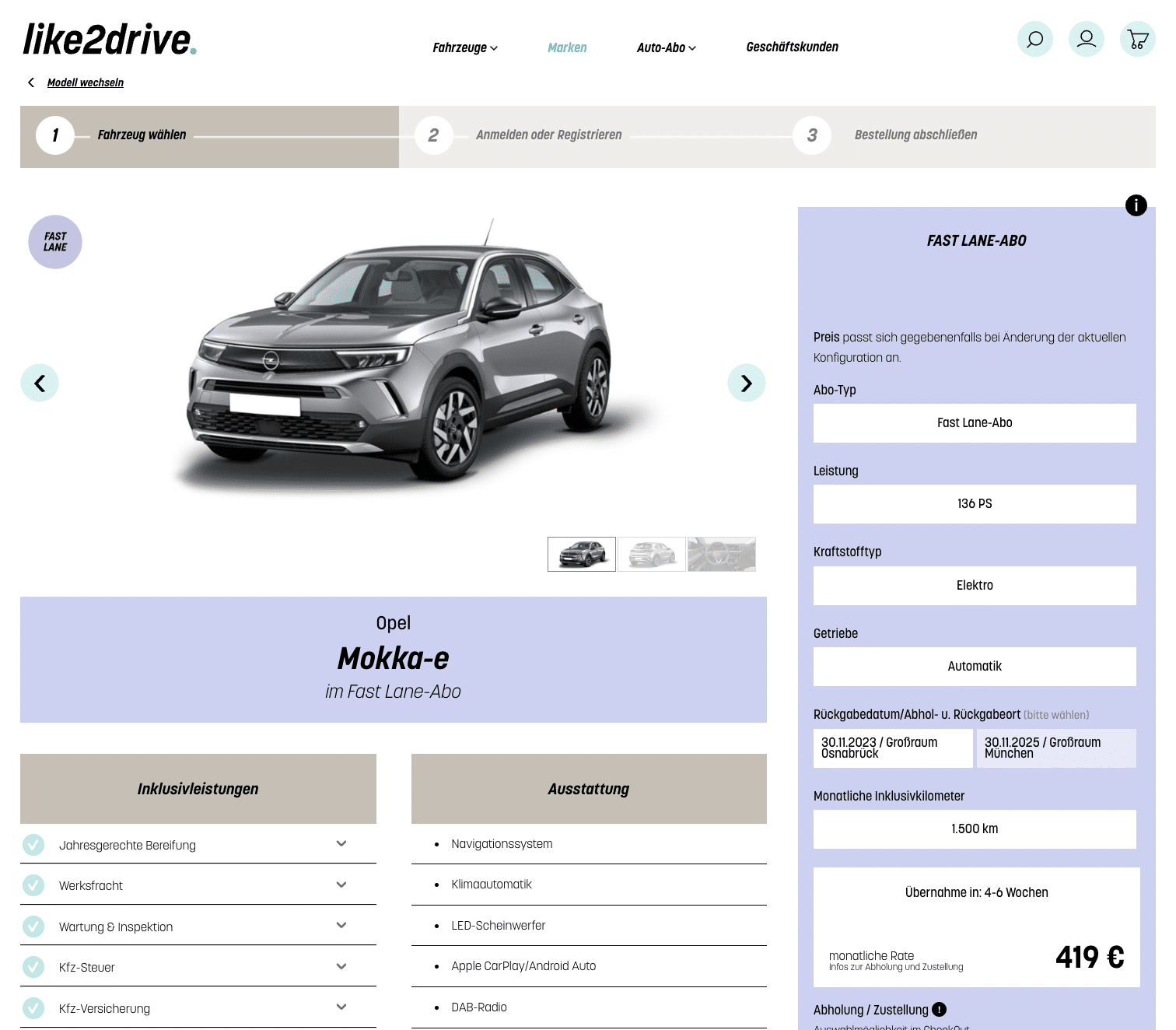Open Leistung 136 PS selector
The image size is (1176, 1030).
[x=975, y=504]
